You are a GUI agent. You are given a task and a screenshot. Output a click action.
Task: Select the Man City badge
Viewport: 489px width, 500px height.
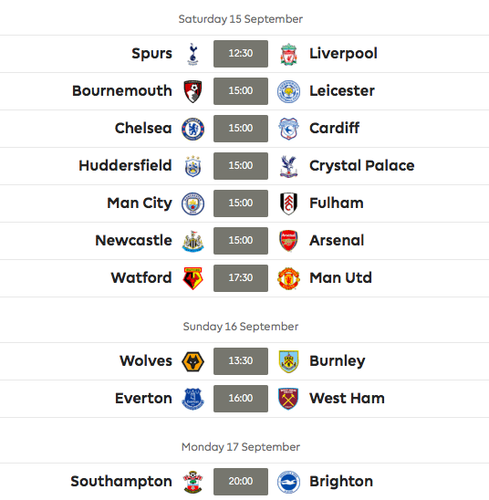[193, 203]
